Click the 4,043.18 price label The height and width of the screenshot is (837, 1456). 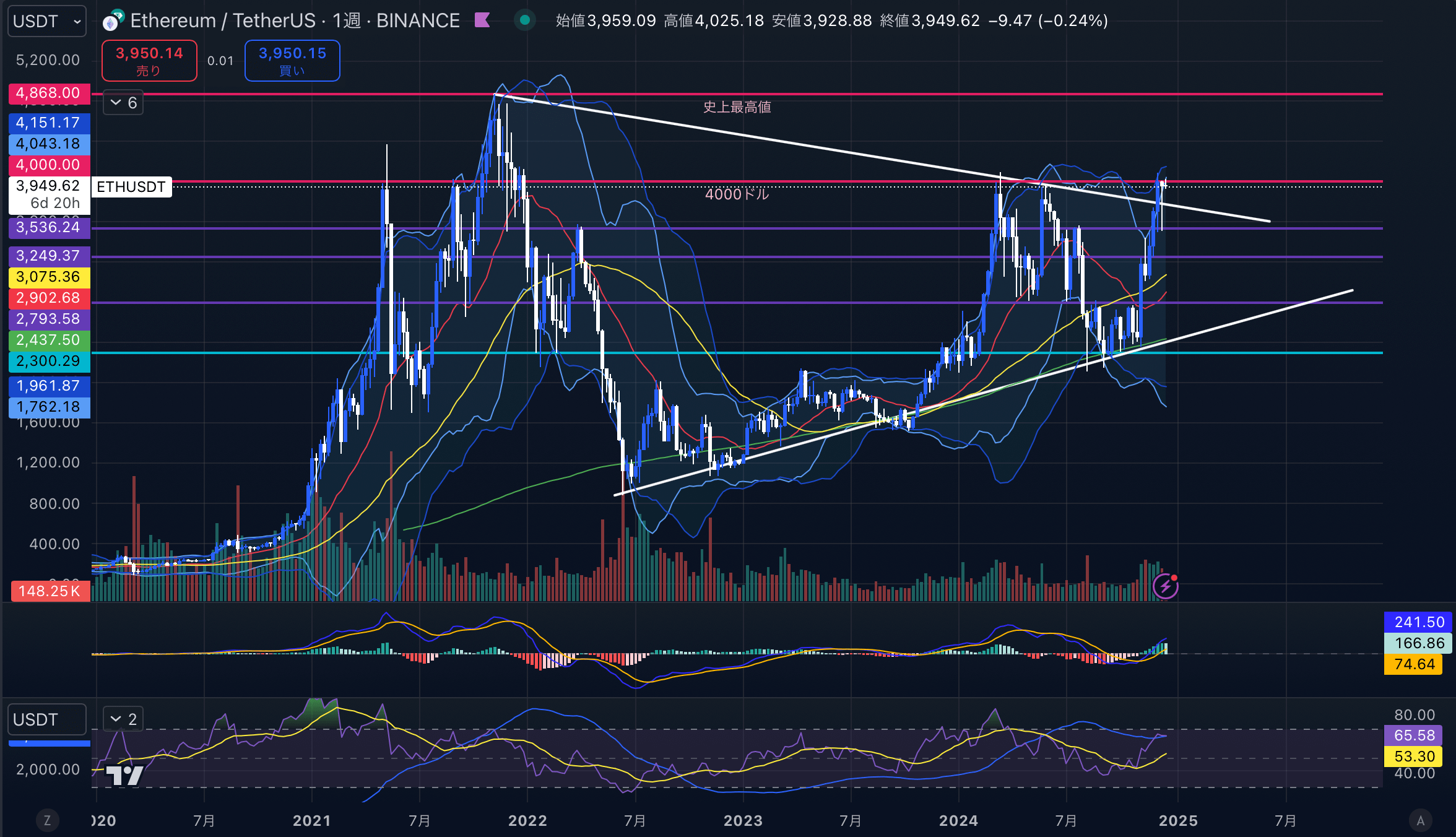click(50, 144)
